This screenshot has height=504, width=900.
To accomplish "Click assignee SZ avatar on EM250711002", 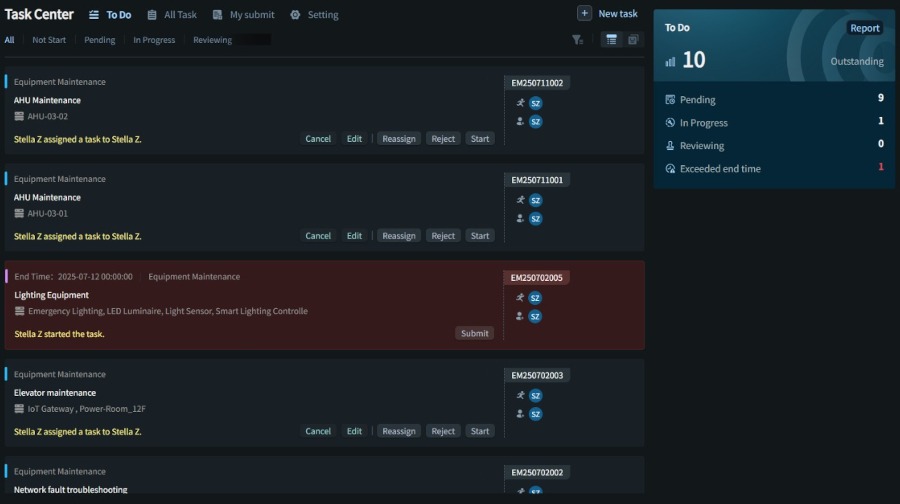I will point(536,122).
